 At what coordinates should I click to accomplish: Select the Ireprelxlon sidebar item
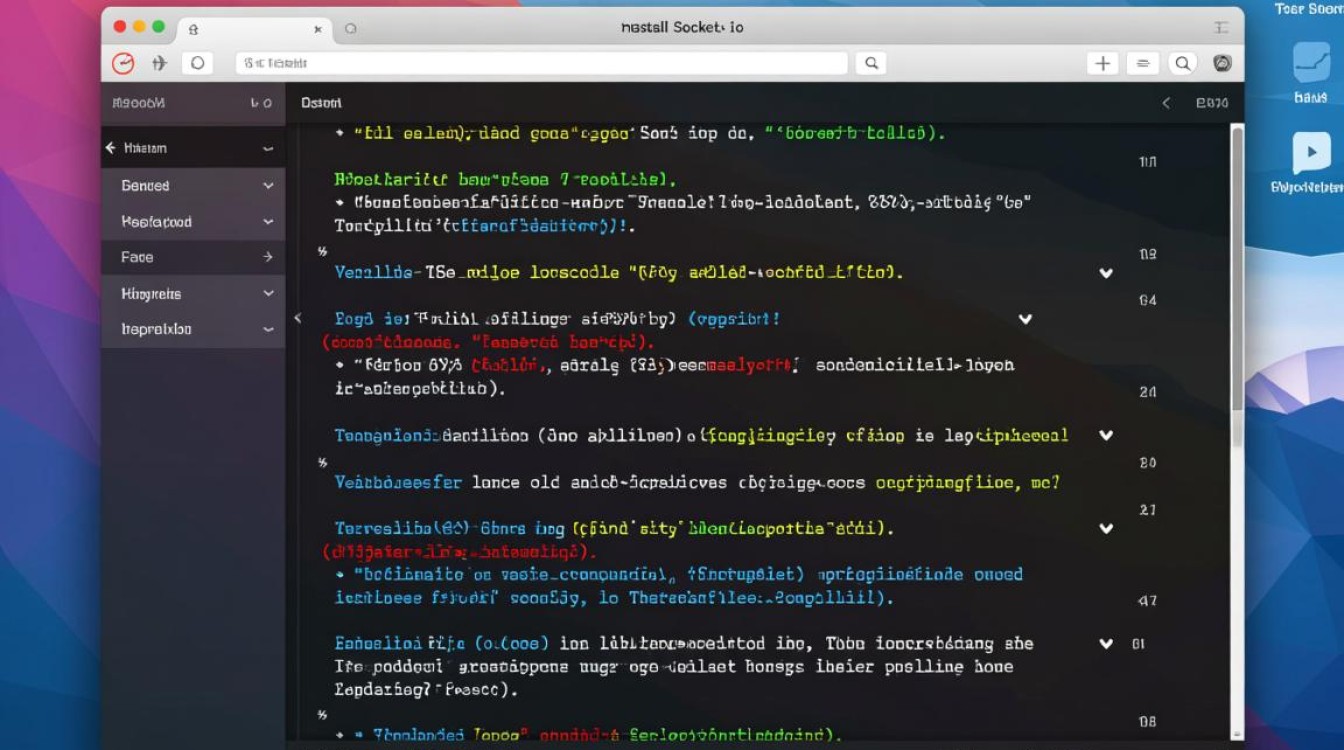click(156, 329)
